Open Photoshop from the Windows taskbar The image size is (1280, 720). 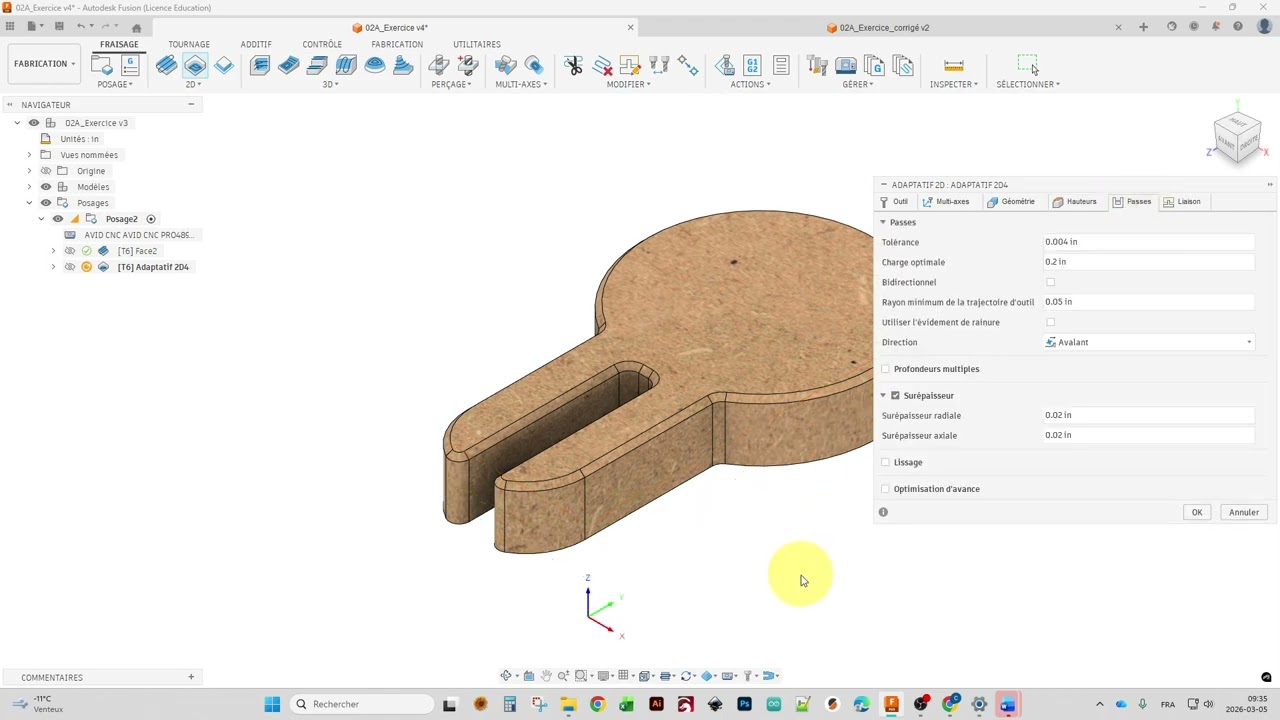744,704
